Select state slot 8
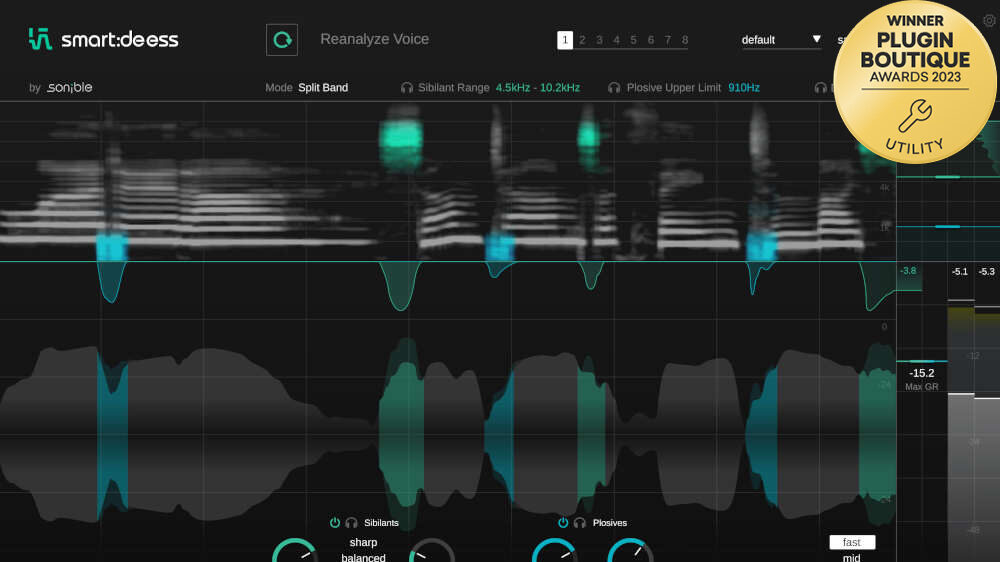 coord(685,40)
